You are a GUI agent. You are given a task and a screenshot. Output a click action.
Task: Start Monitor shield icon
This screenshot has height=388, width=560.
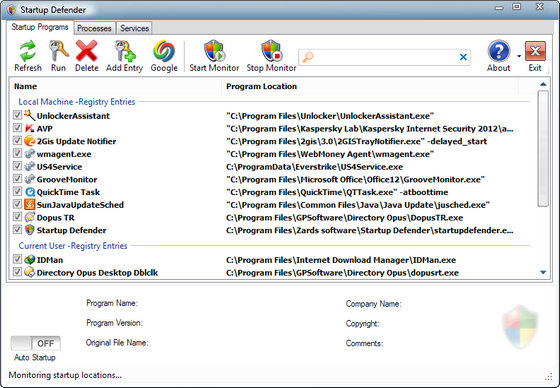coord(214,51)
